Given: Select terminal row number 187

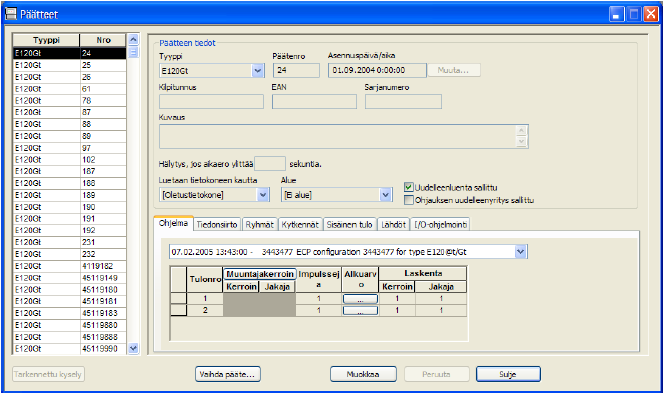Looking at the screenshot, I should click(70, 171).
